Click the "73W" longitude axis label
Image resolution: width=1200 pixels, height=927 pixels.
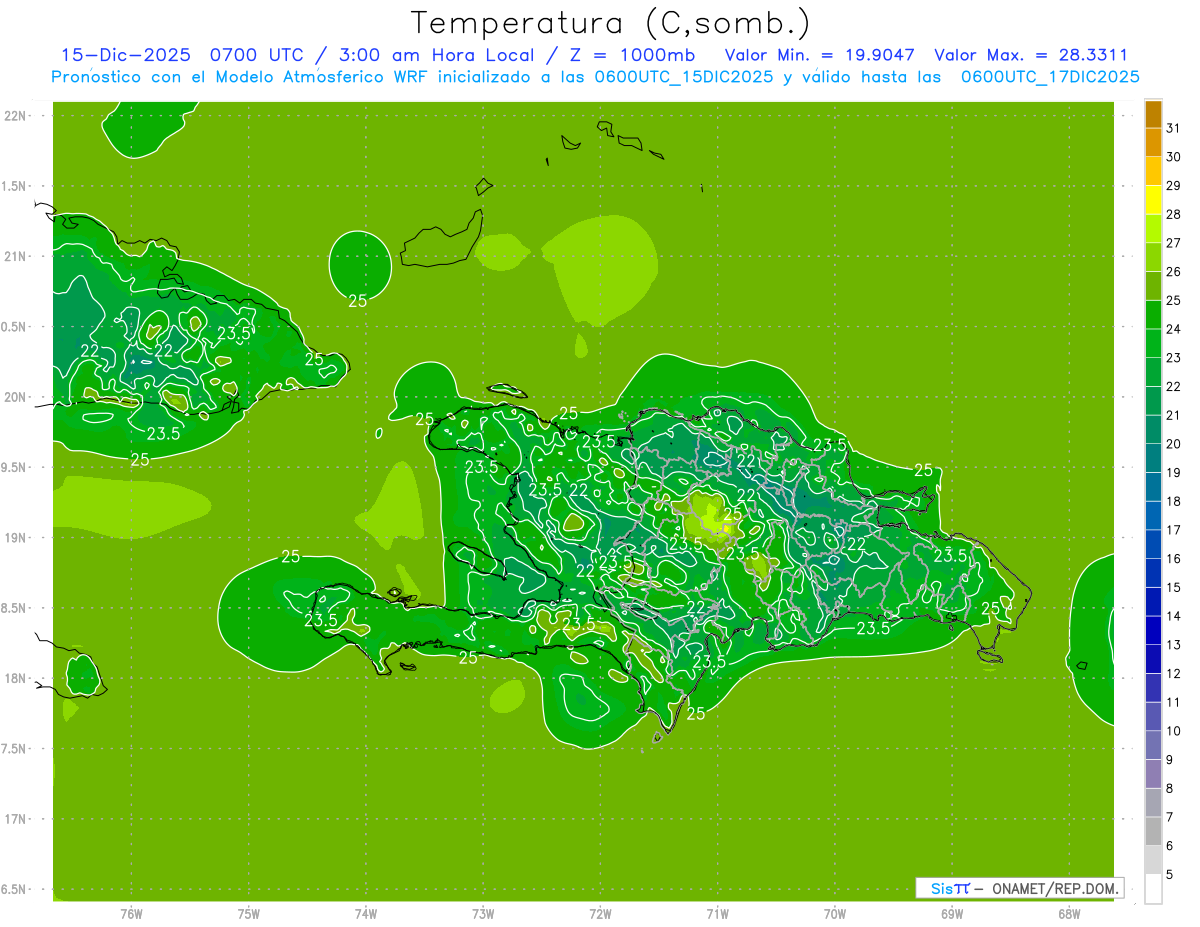(483, 913)
